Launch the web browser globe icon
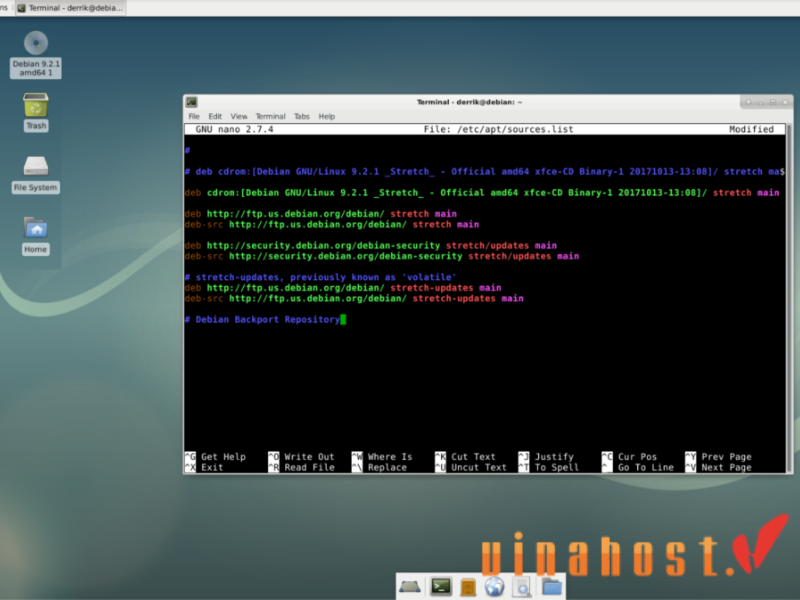Image resolution: width=800 pixels, height=600 pixels. pos(494,587)
